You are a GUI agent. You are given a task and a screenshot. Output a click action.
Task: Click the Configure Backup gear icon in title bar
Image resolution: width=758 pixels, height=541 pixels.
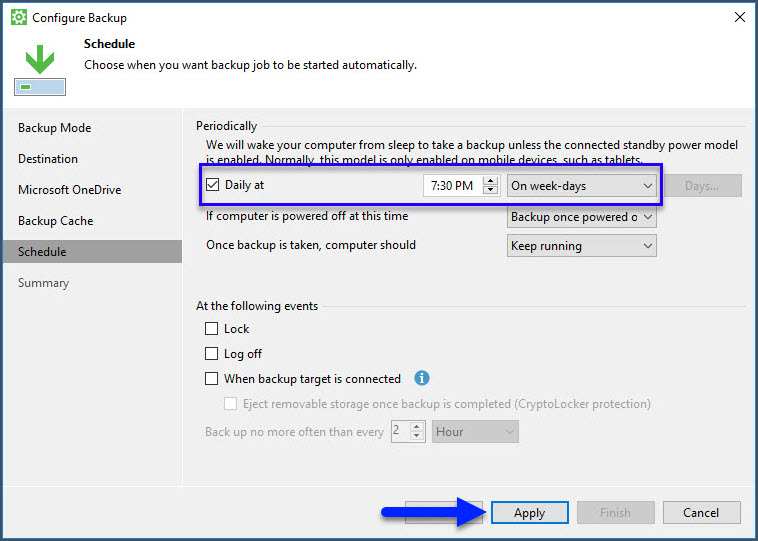(18, 18)
